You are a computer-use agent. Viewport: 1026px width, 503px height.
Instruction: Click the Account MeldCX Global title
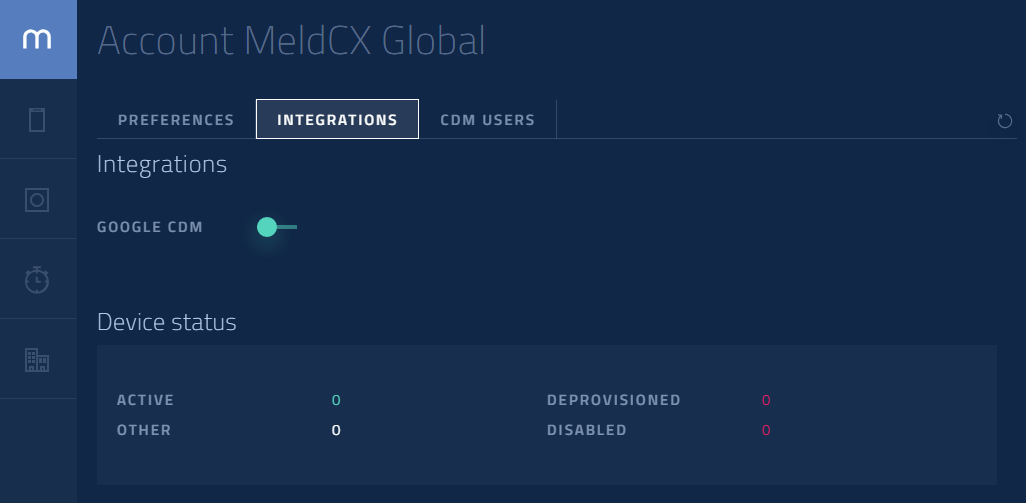(x=291, y=40)
